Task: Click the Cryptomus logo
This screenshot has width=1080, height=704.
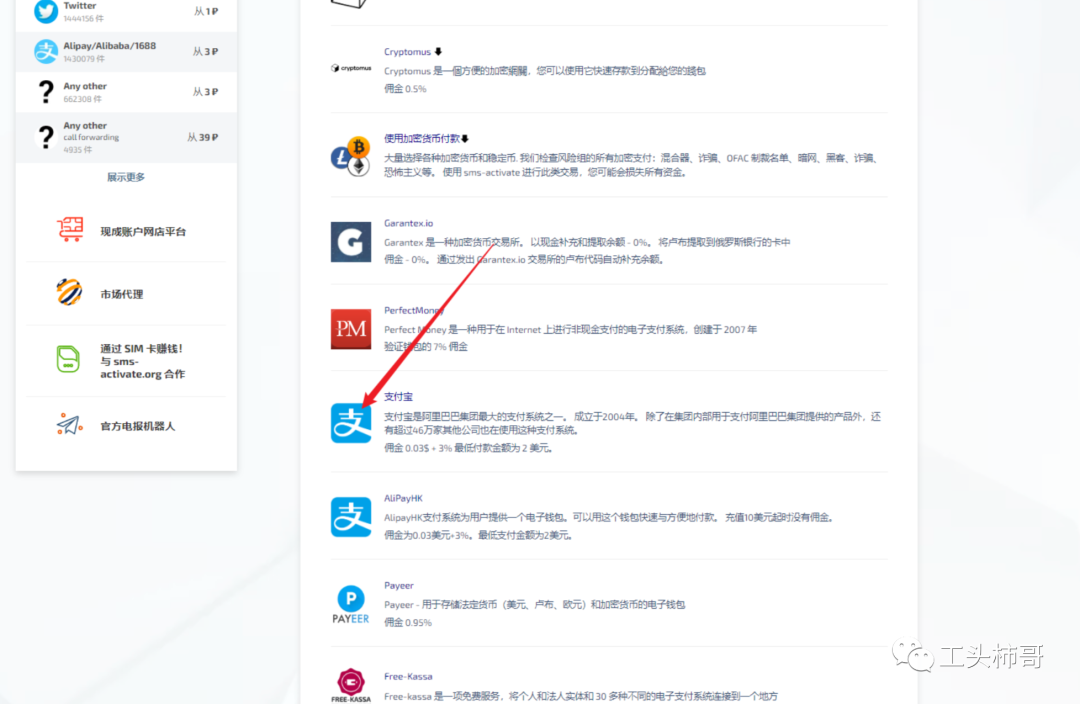Action: pyautogui.click(x=350, y=69)
